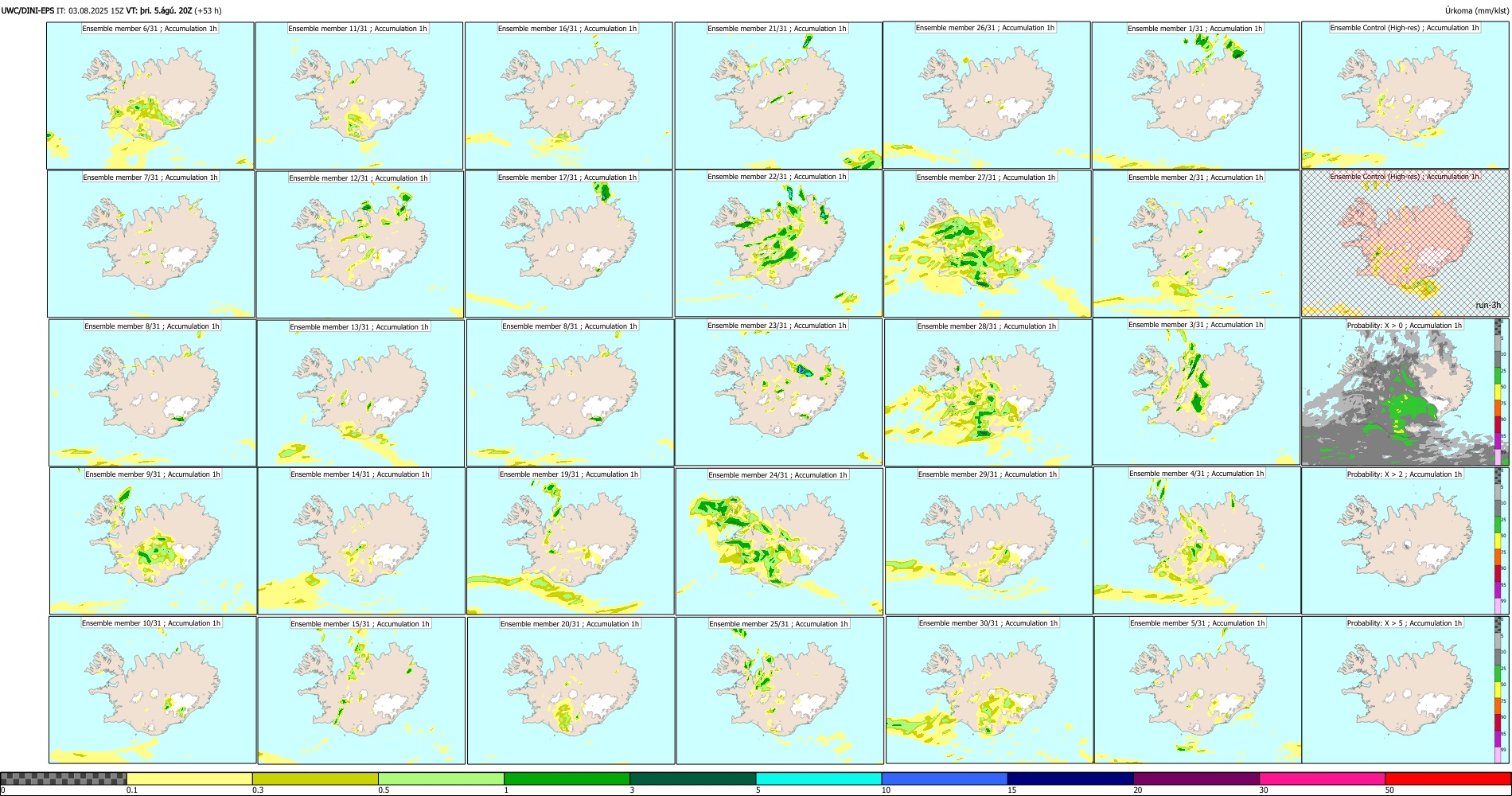Select the Ensemble member 26/31 map

coord(987,95)
